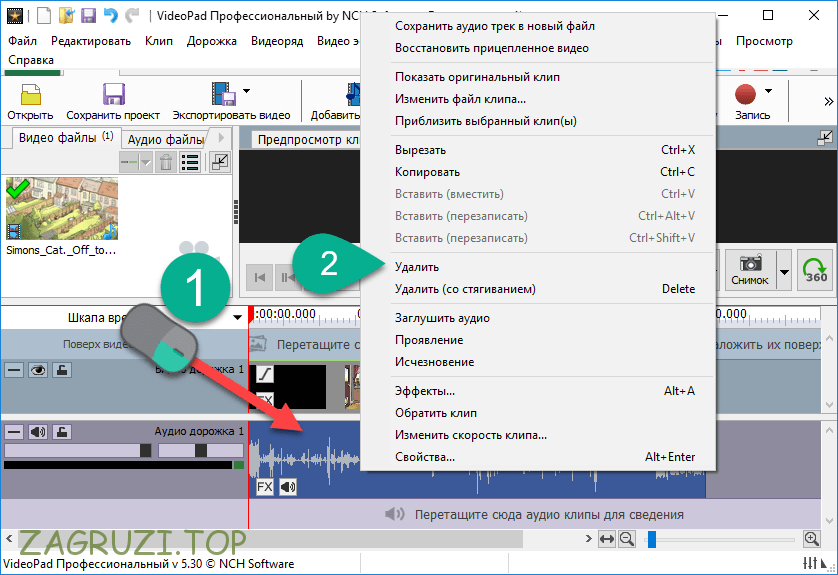Collapse Аудио дорожка 1 with minus button
This screenshot has height=575, width=838.
(x=14, y=432)
